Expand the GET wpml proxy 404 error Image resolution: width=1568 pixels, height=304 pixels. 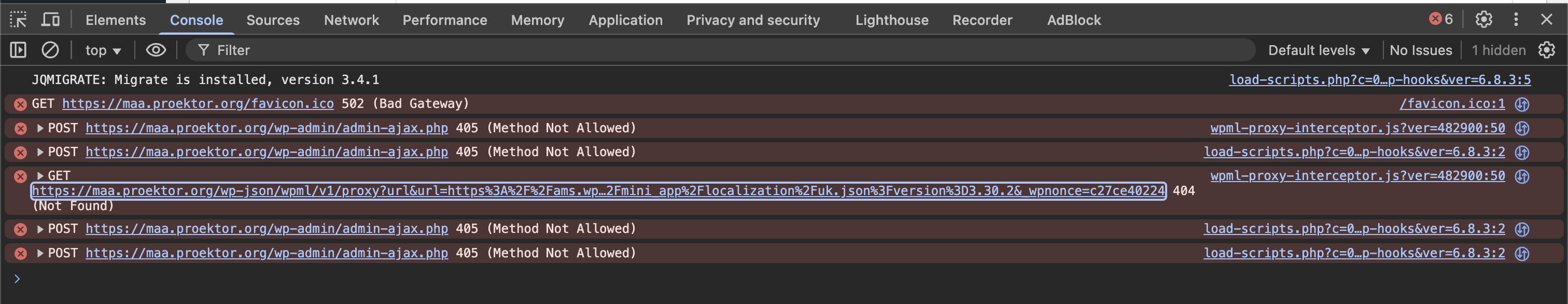40,176
